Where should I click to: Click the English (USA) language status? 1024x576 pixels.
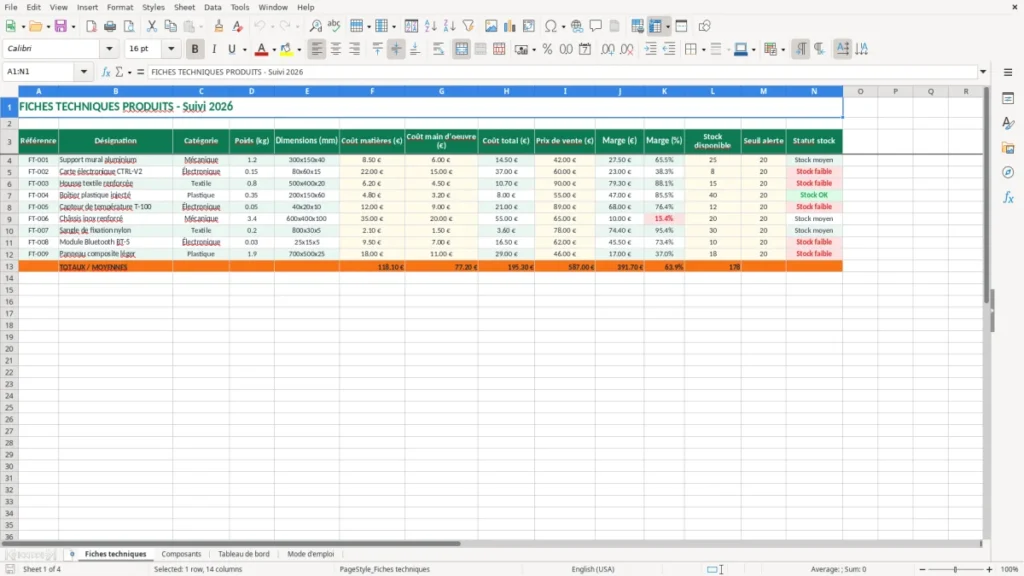coord(593,569)
